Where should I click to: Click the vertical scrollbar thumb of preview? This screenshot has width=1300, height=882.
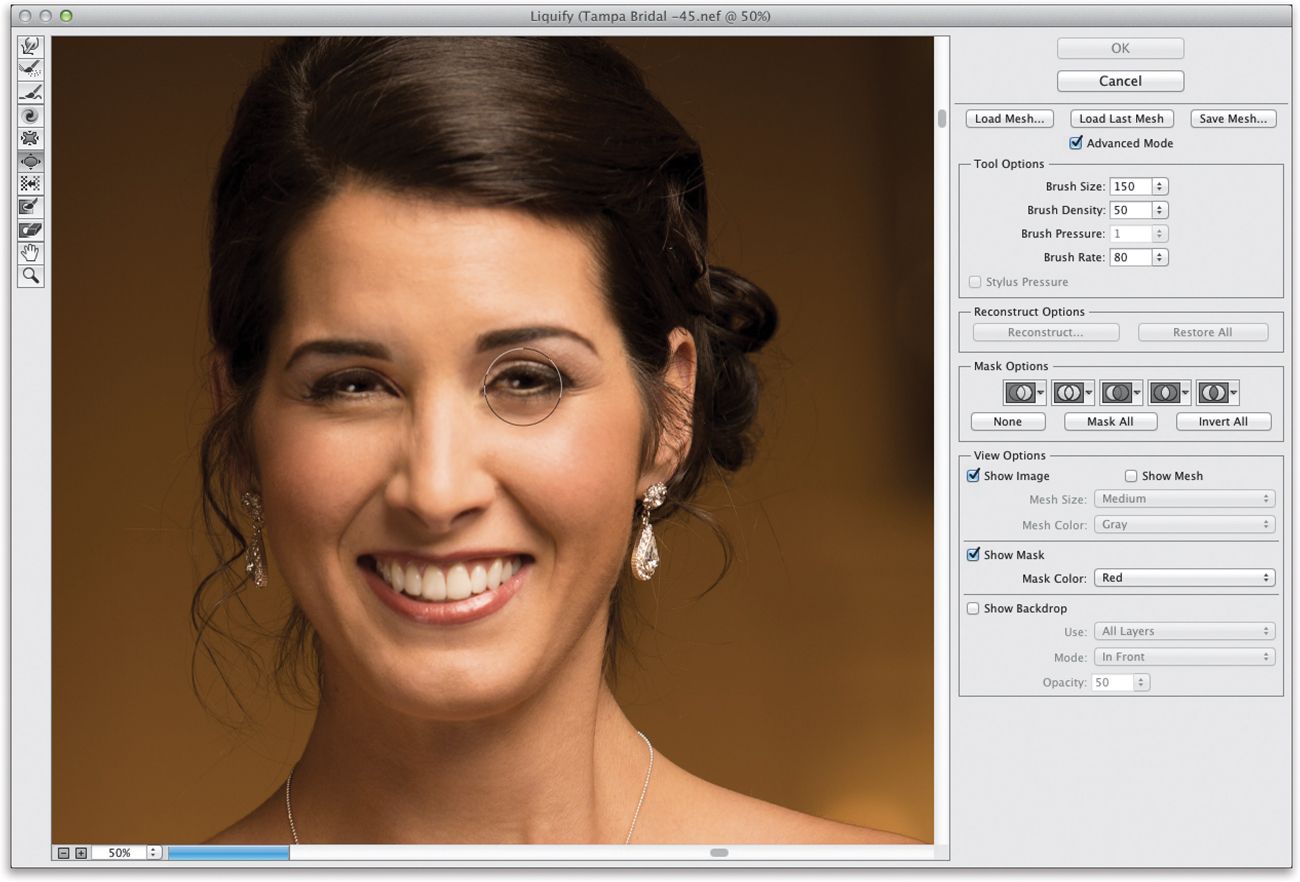click(941, 118)
